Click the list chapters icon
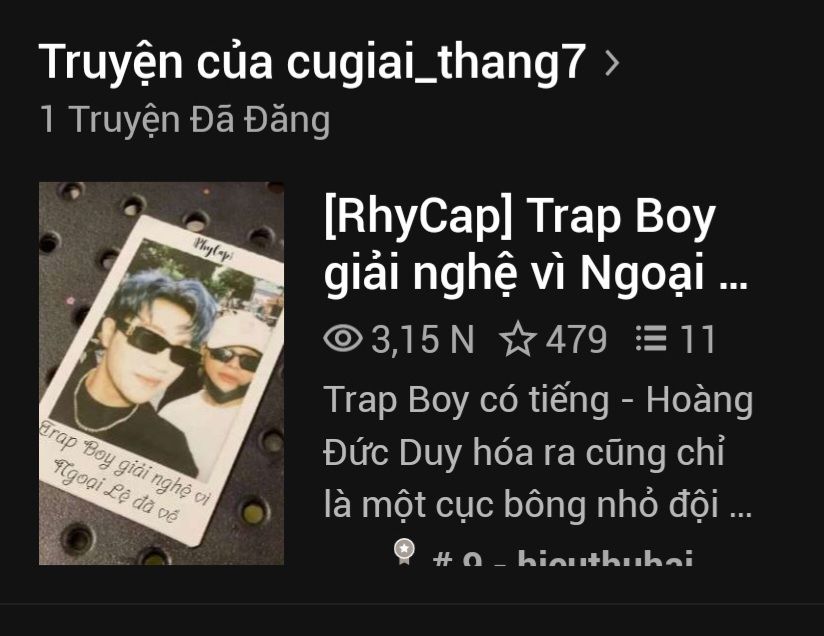824x636 pixels. 651,338
